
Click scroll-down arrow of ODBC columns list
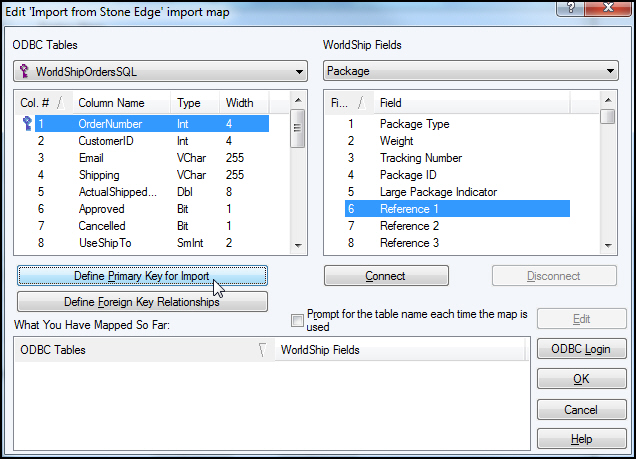coord(298,245)
